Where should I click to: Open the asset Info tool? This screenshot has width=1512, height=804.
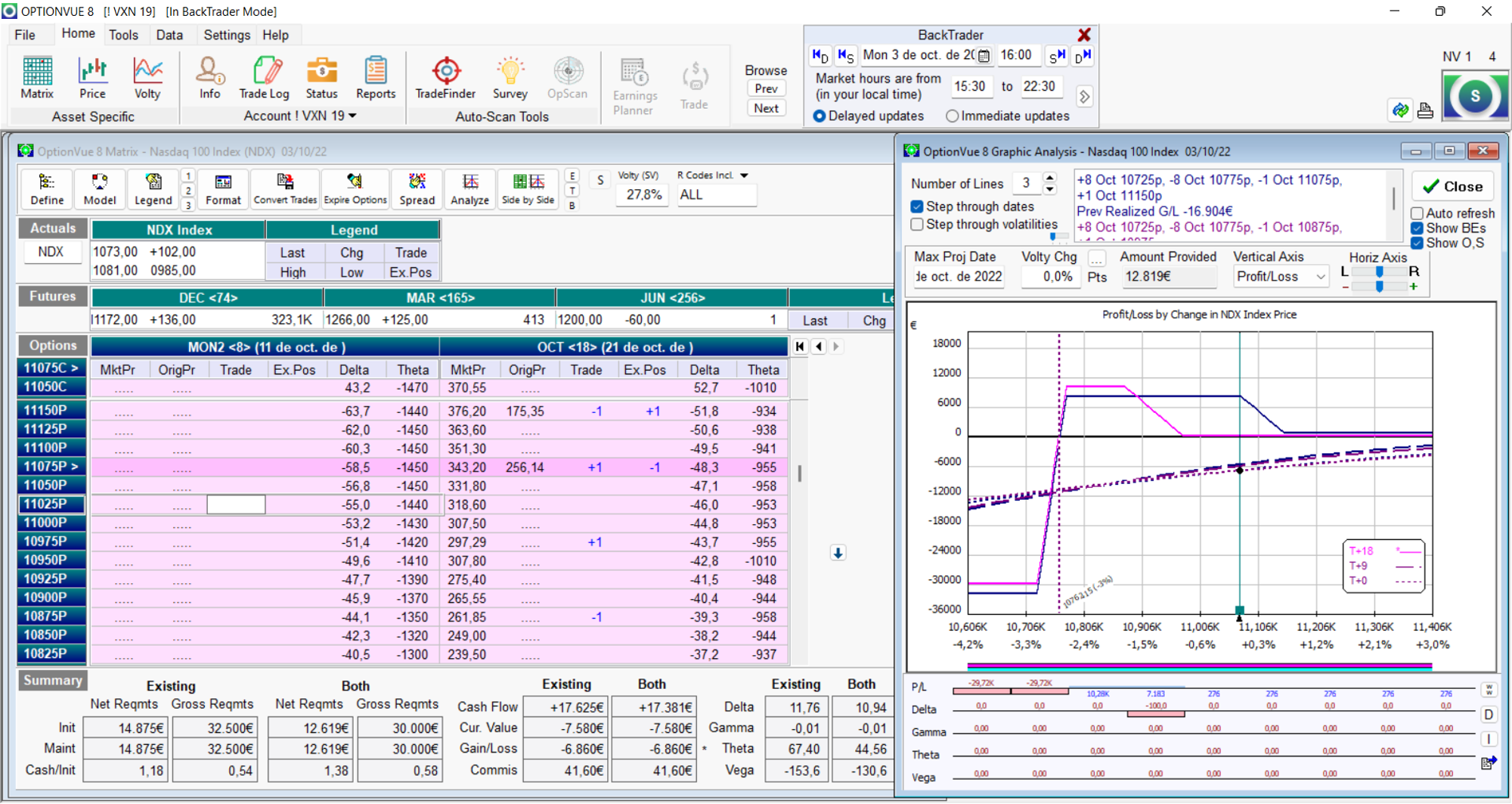pos(209,78)
